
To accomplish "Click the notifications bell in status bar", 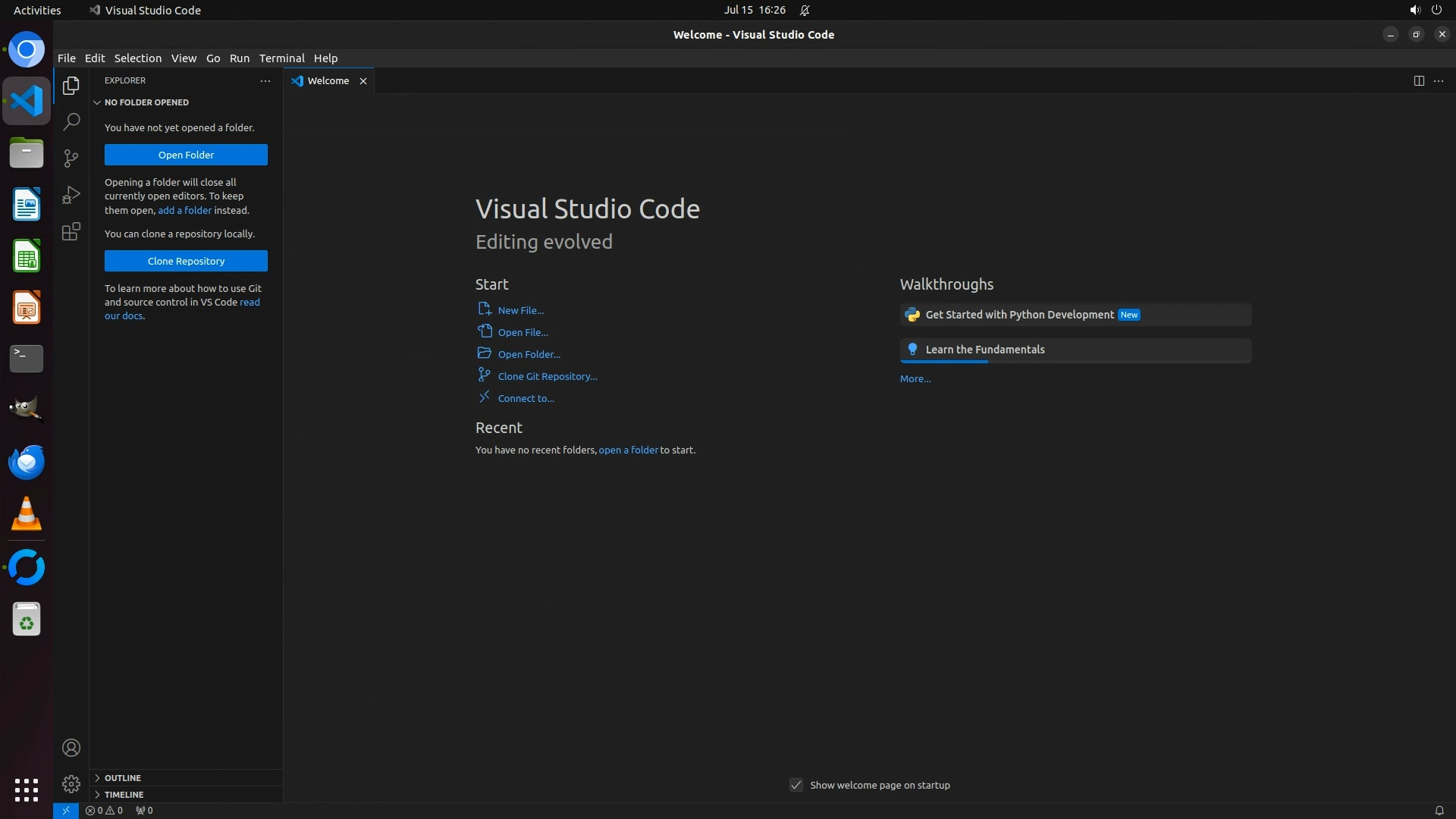I will pyautogui.click(x=1439, y=810).
